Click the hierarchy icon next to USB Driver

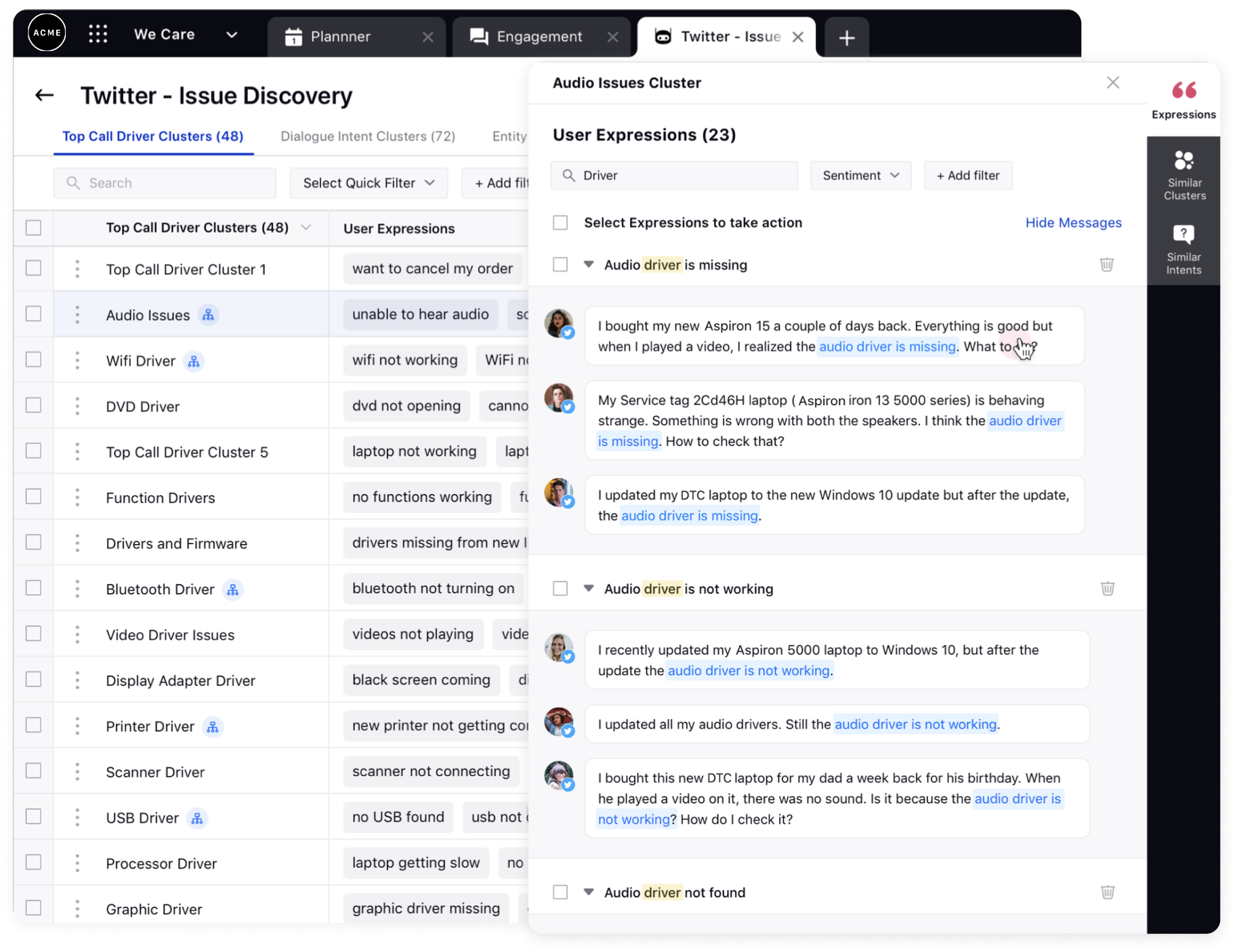(197, 819)
